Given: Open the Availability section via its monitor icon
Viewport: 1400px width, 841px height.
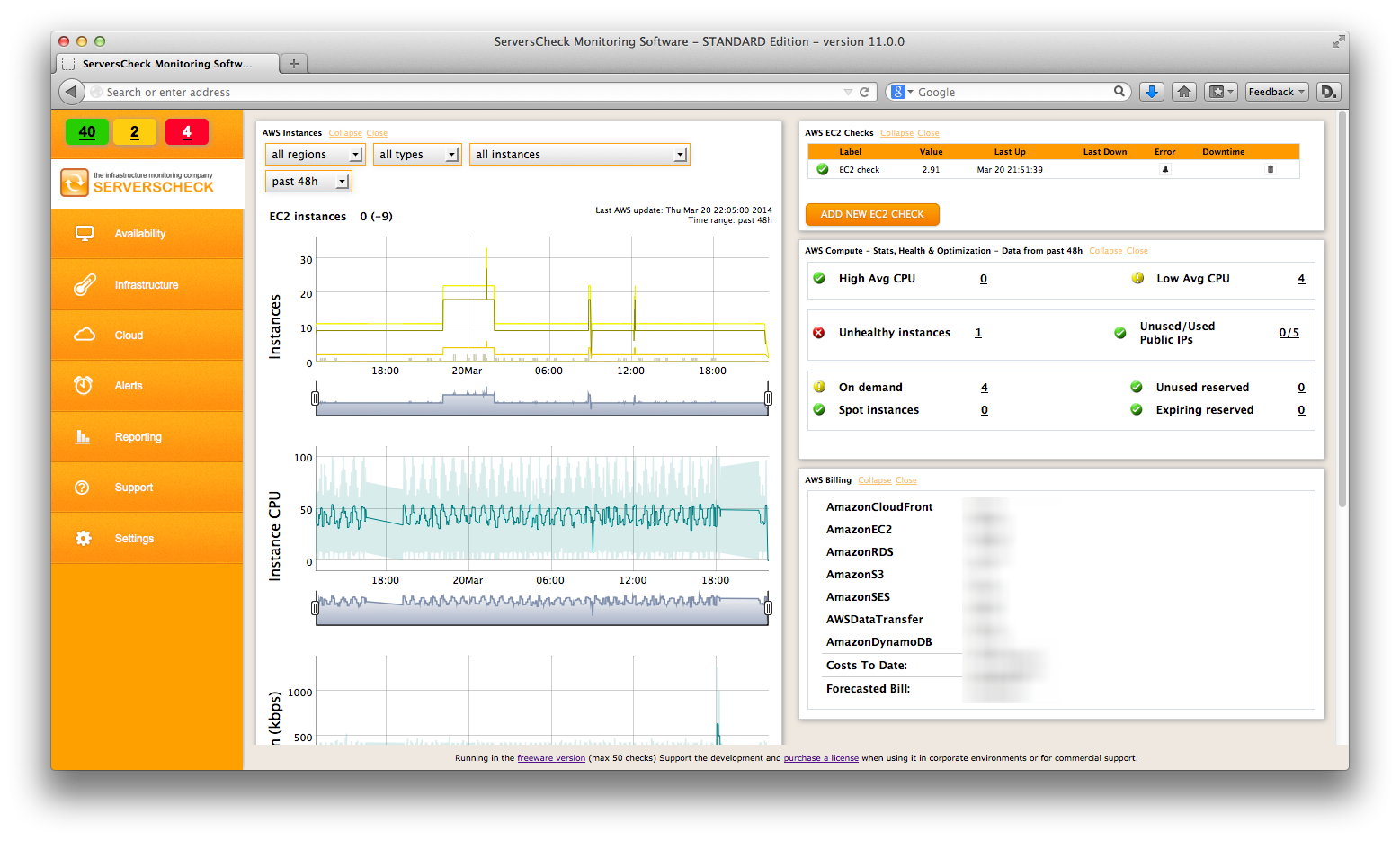Looking at the screenshot, I should tap(85, 234).
